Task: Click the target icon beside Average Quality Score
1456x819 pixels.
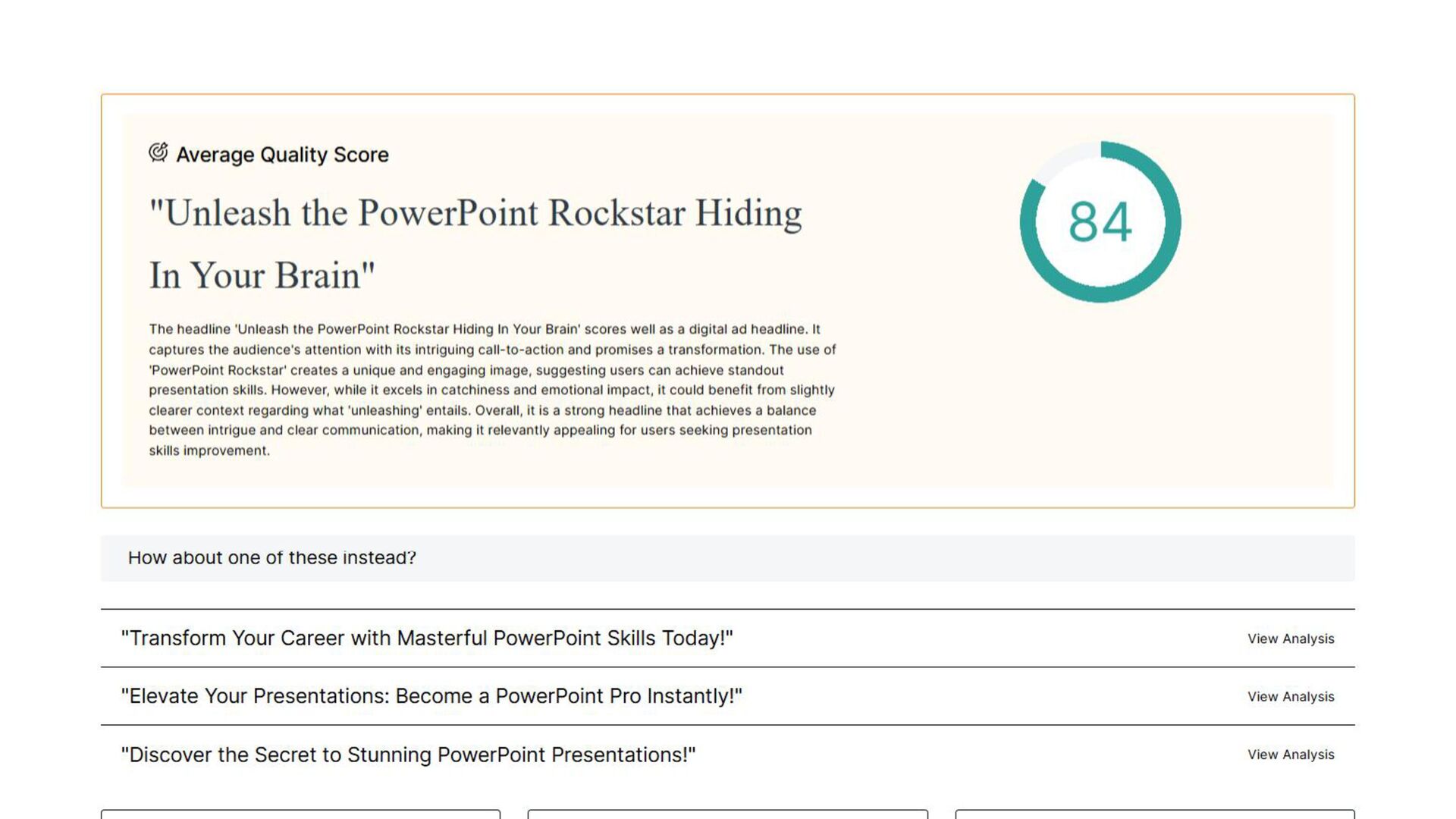Action: pos(158,152)
